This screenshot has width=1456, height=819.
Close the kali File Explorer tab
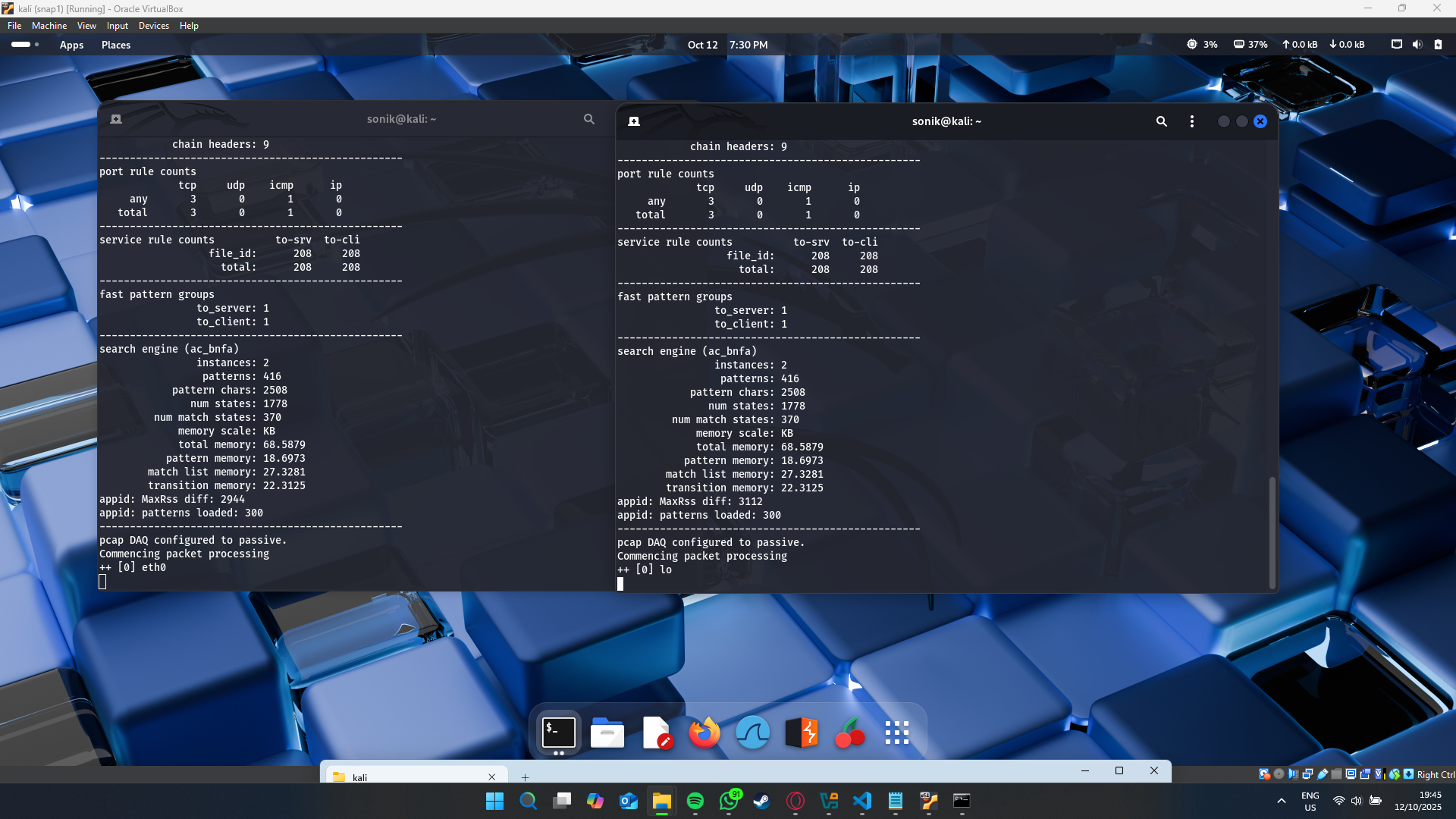click(491, 777)
